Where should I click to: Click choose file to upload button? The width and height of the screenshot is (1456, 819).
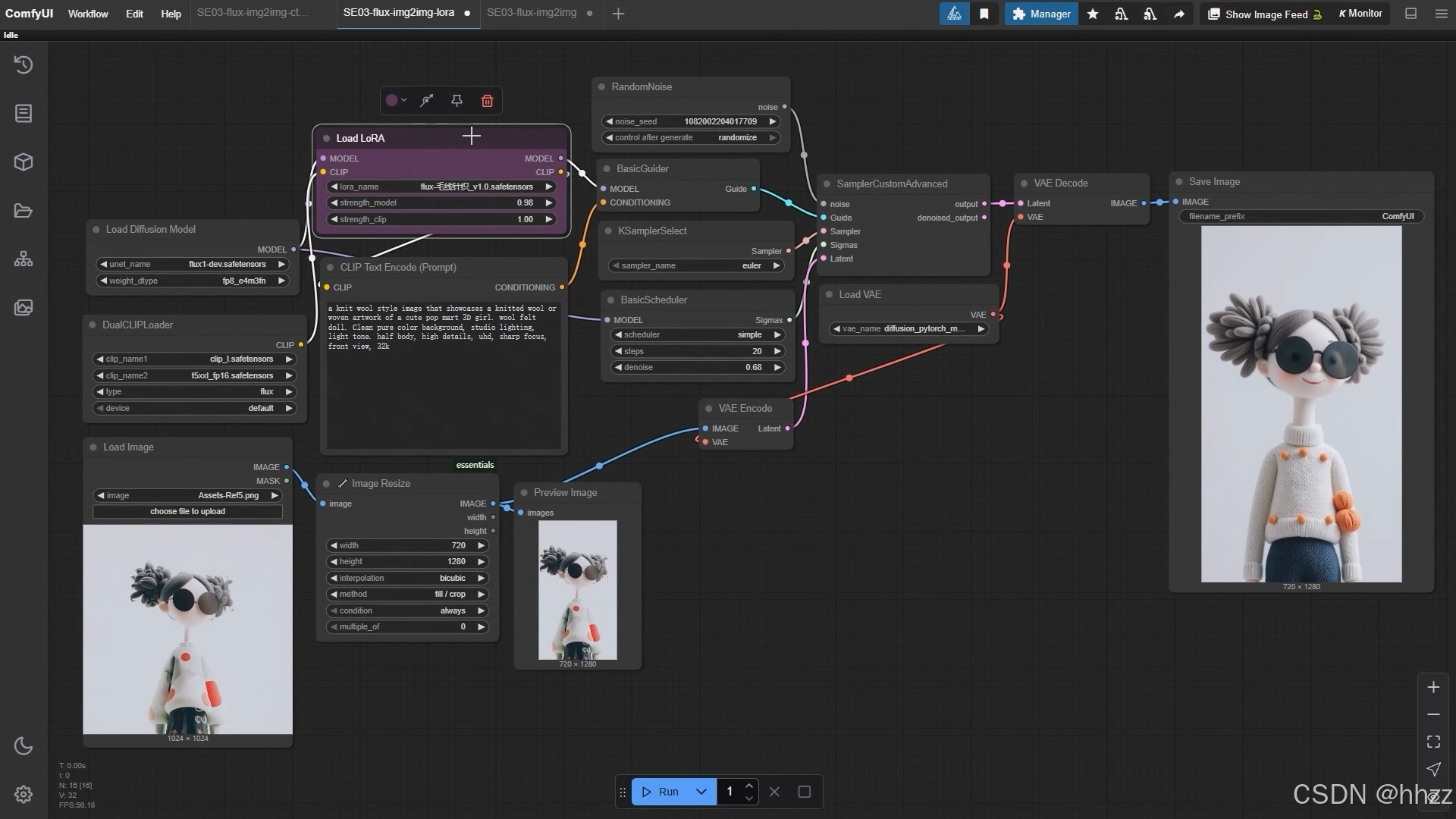coord(187,512)
